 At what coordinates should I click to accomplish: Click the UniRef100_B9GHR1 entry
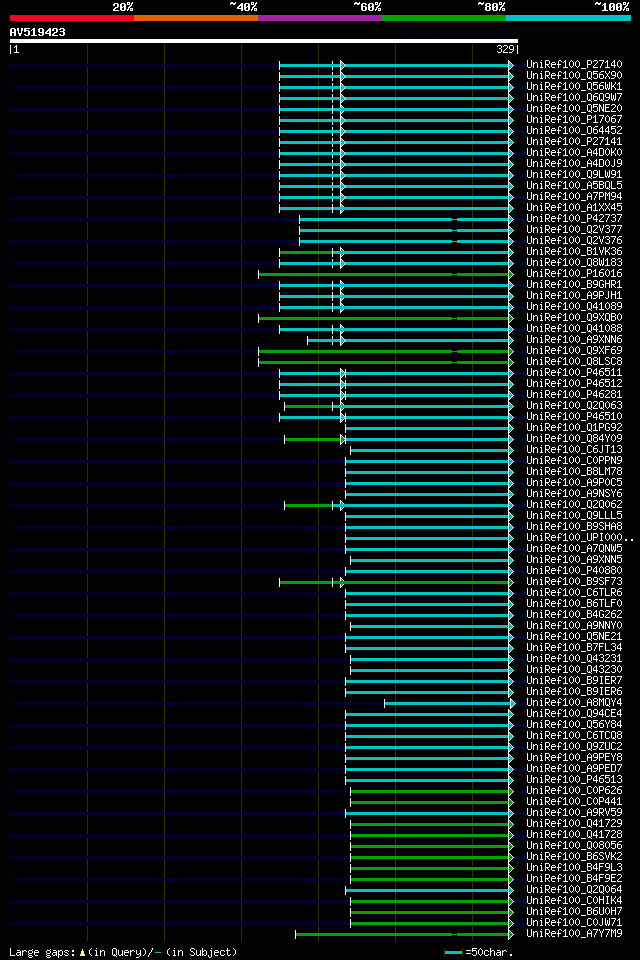tap(574, 285)
